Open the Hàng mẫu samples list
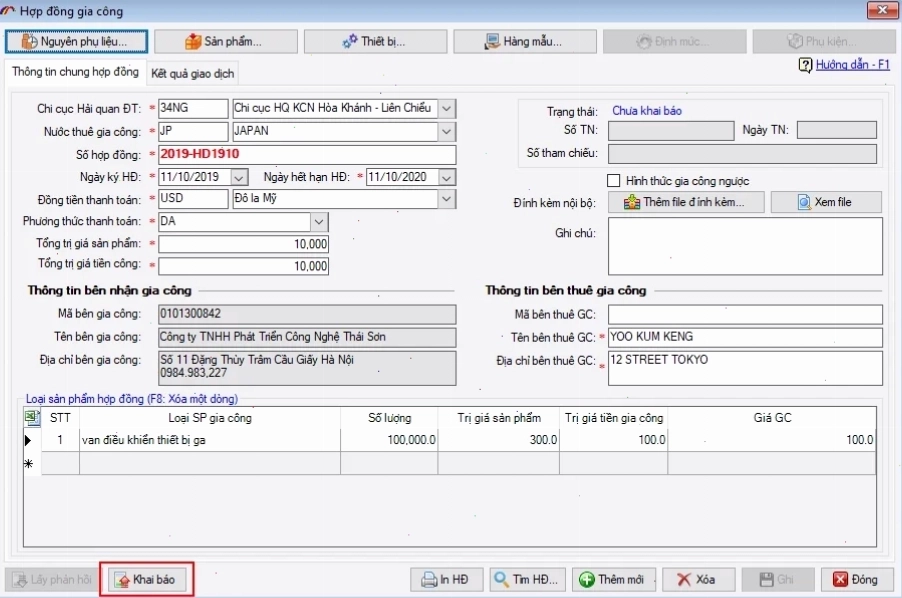The image size is (902, 598). tap(525, 41)
